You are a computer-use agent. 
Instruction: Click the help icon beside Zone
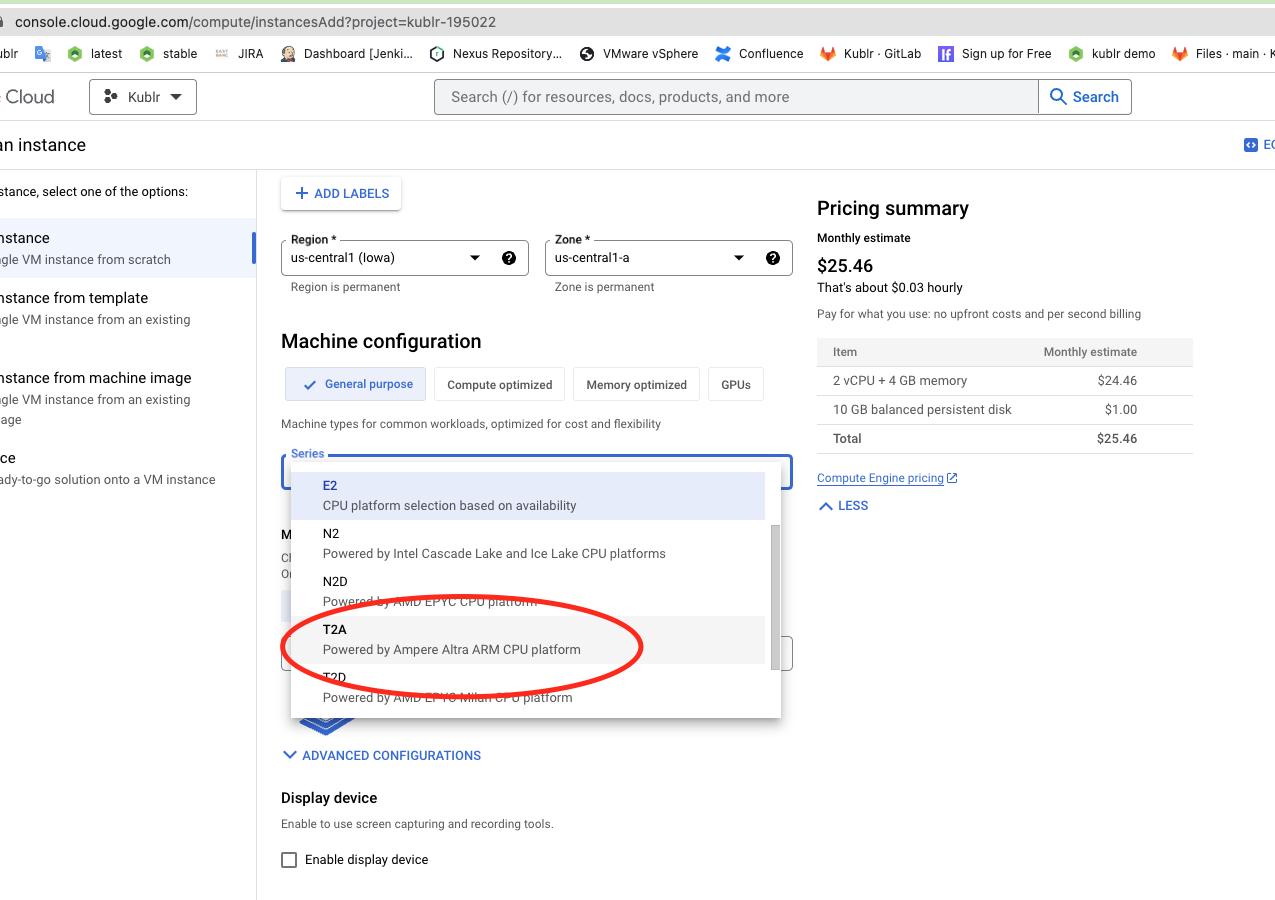[x=773, y=258]
